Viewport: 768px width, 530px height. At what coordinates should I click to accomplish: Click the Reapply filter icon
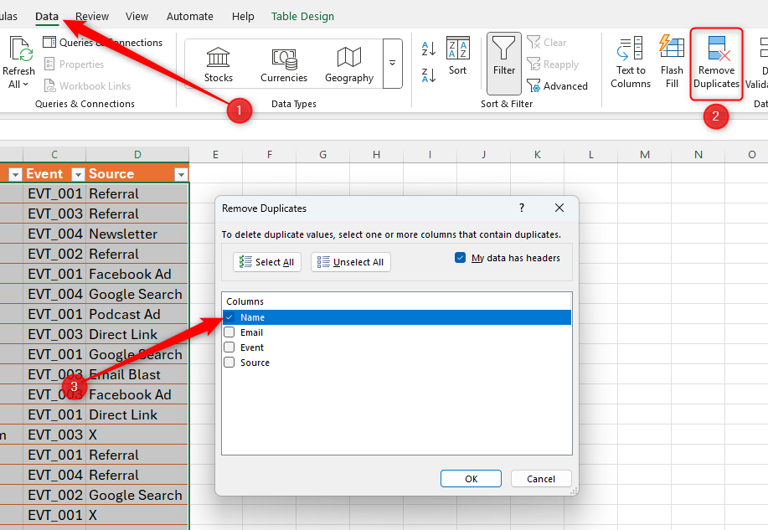533,64
